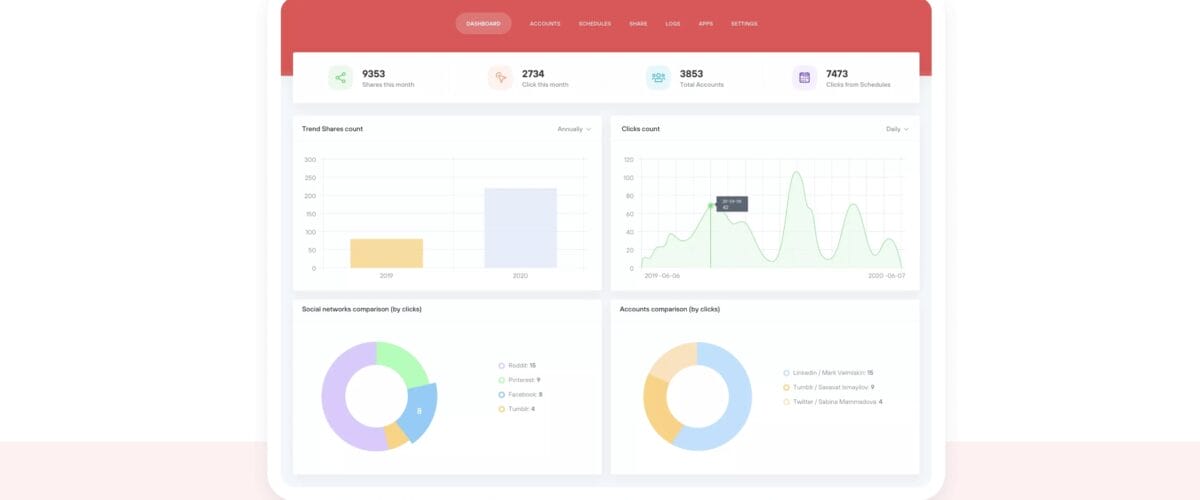Go to the Settings tab
Image resolution: width=1200 pixels, height=500 pixels.
pos(744,23)
